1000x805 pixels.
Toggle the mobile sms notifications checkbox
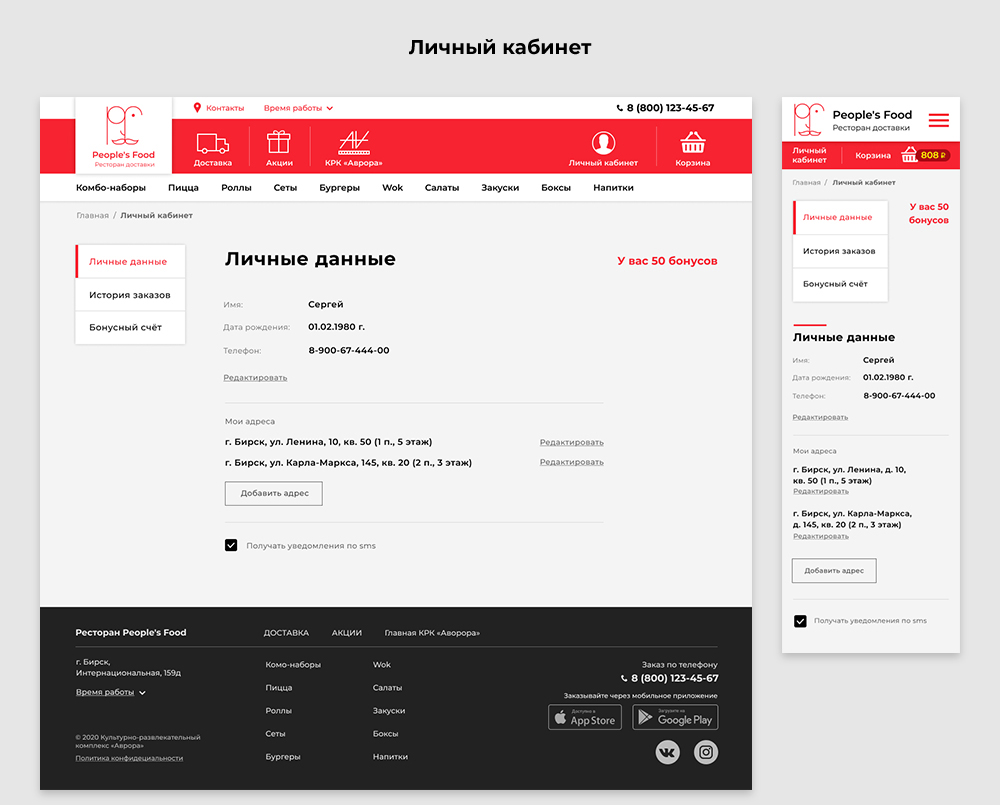click(x=800, y=621)
